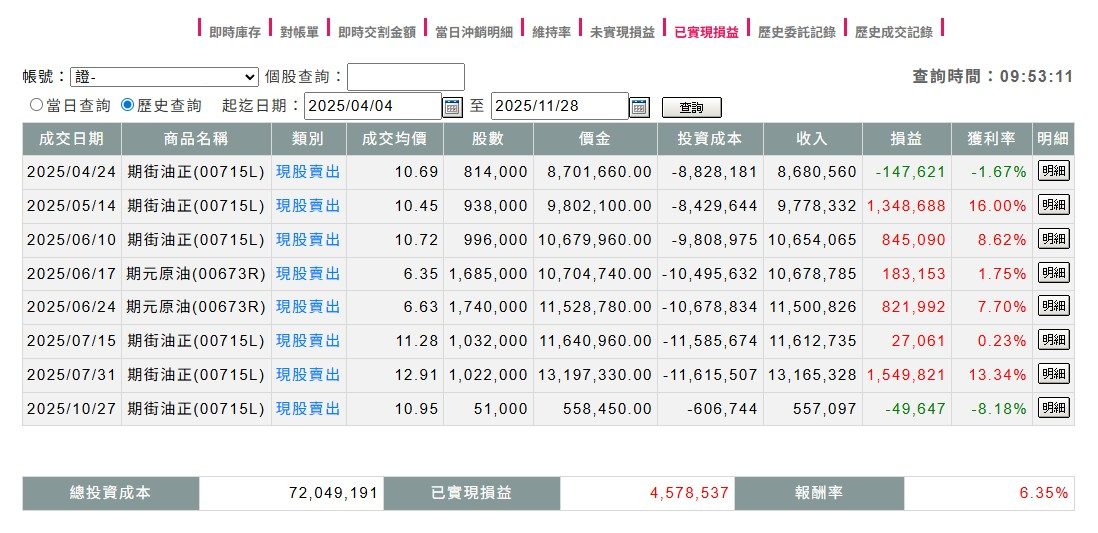Switch to the 維持率 tab
Viewport: 1098px width, 533px height.
click(x=551, y=32)
